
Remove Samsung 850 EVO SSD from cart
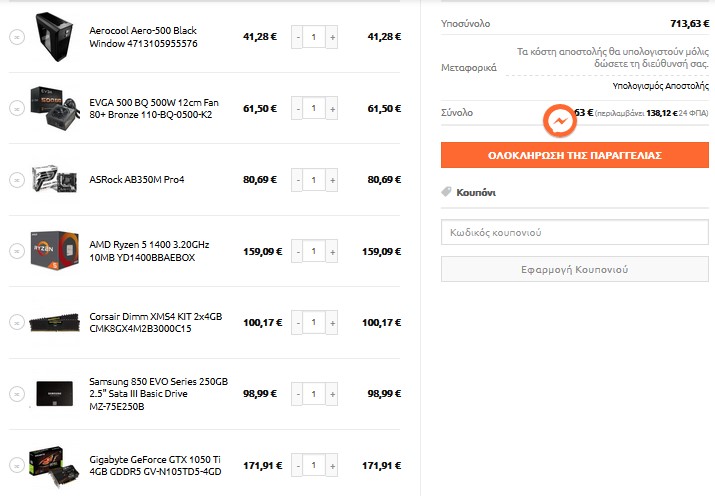[x=17, y=394]
